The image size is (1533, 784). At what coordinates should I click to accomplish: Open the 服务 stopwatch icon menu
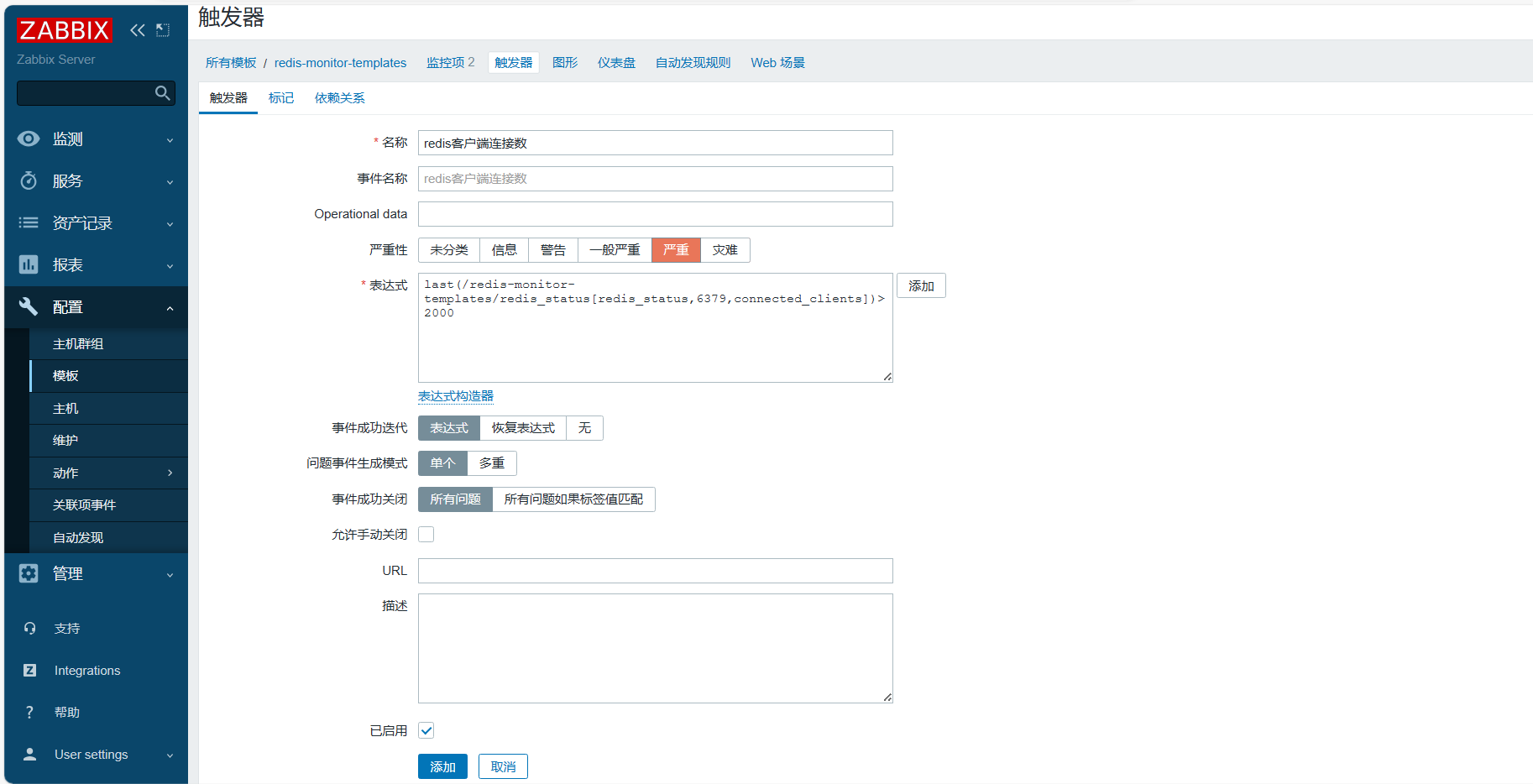point(29,181)
